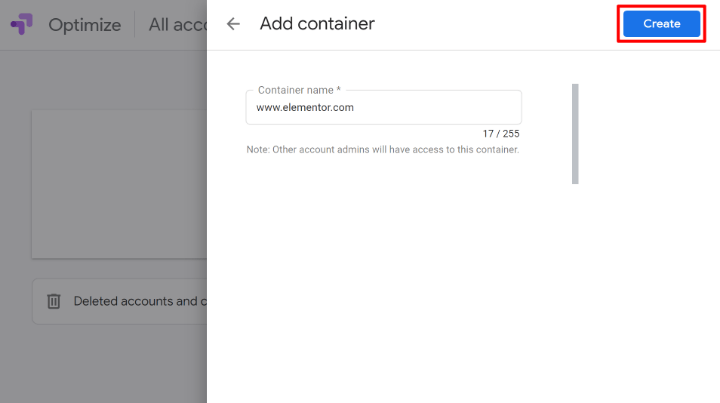Click the 17 / 255 character counter
Viewport: 720px width, 403px height.
point(500,134)
